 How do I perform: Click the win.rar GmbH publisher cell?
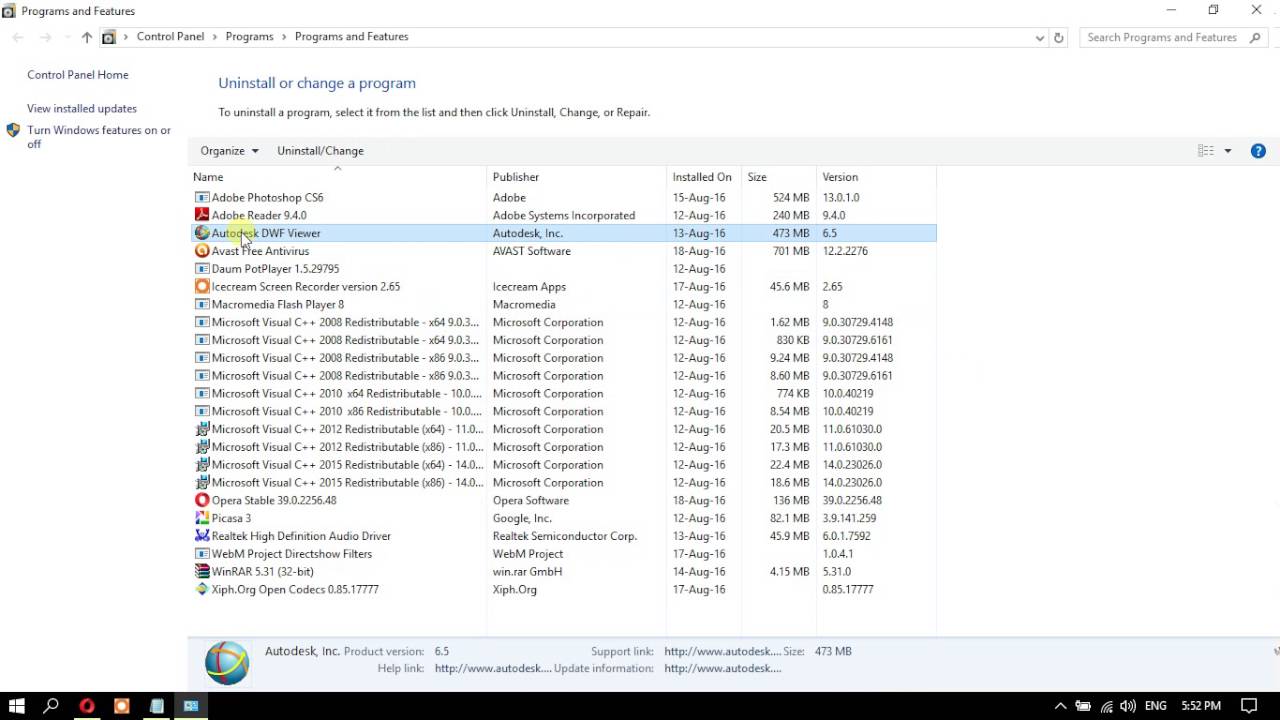528,572
